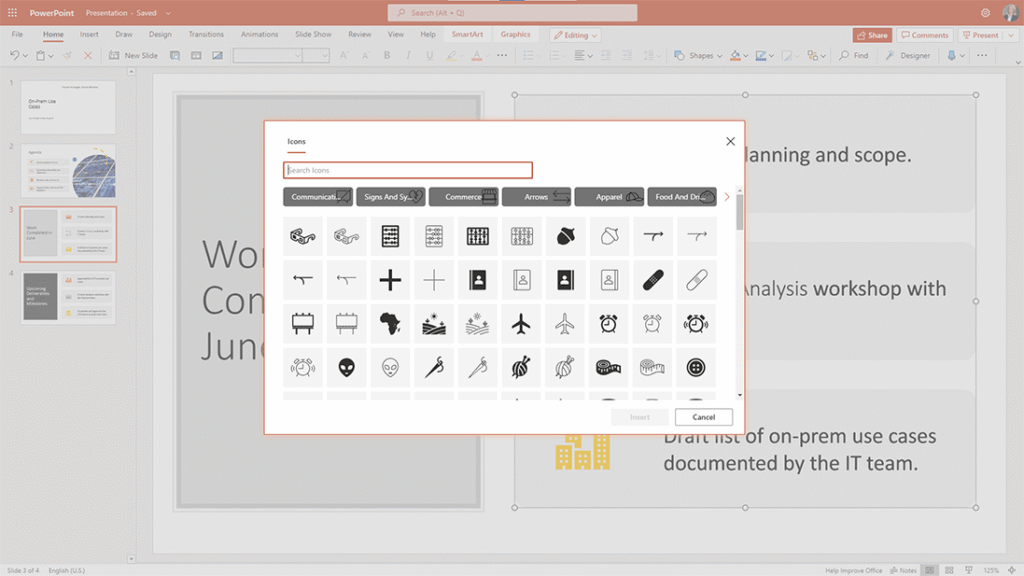Click the Cancel button in Icons dialog
This screenshot has height=576, width=1024.
pyautogui.click(x=703, y=417)
